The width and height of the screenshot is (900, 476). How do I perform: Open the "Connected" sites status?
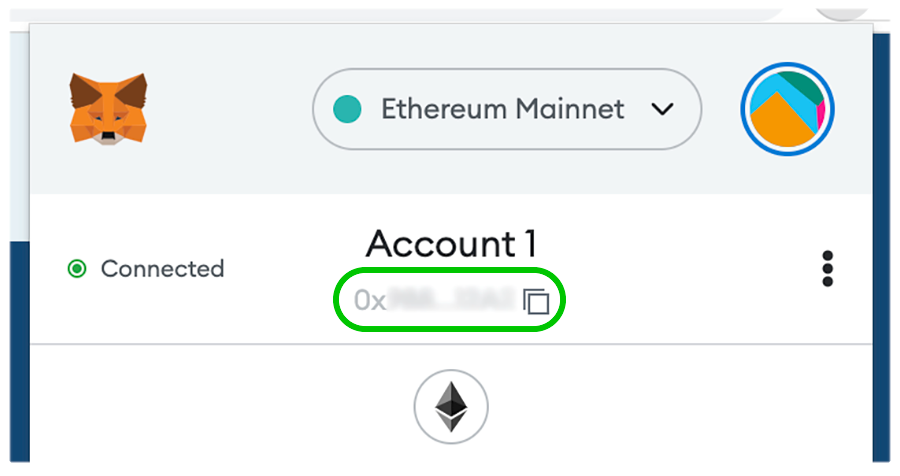point(161,269)
